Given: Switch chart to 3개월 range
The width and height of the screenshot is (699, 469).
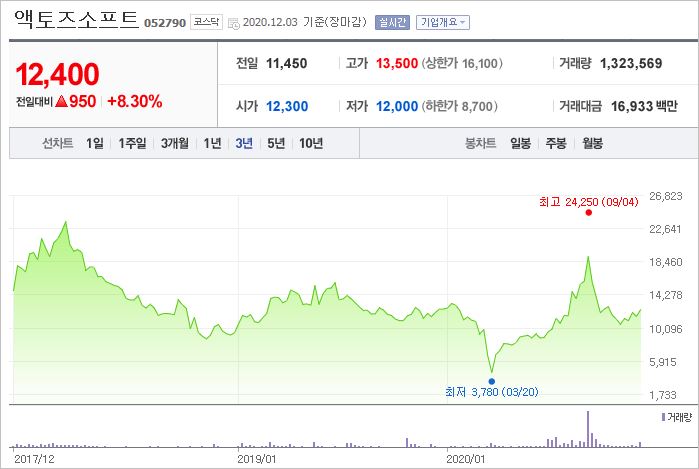Looking at the screenshot, I should point(175,143).
